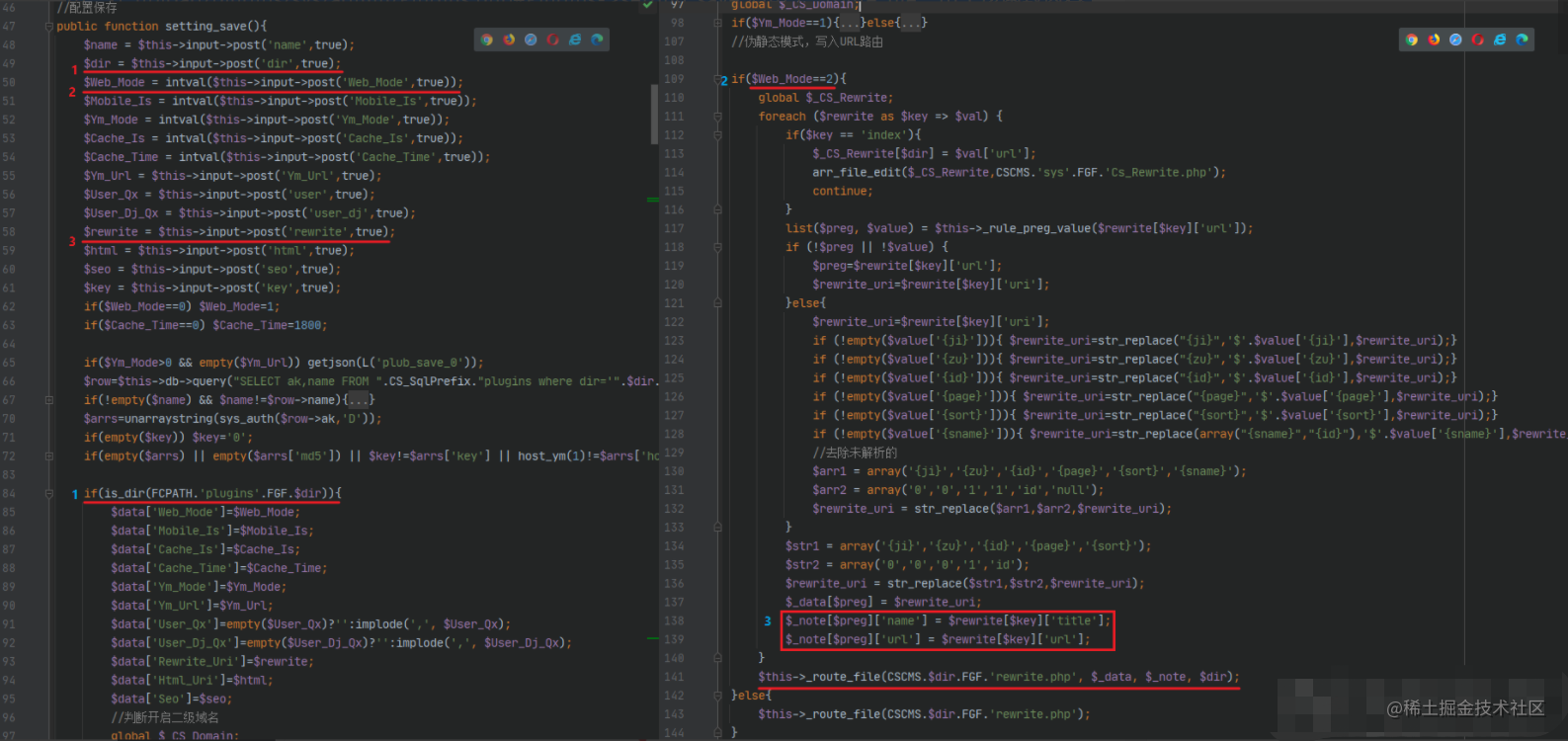Click the list($preg, $value) line

[x=1019, y=229]
